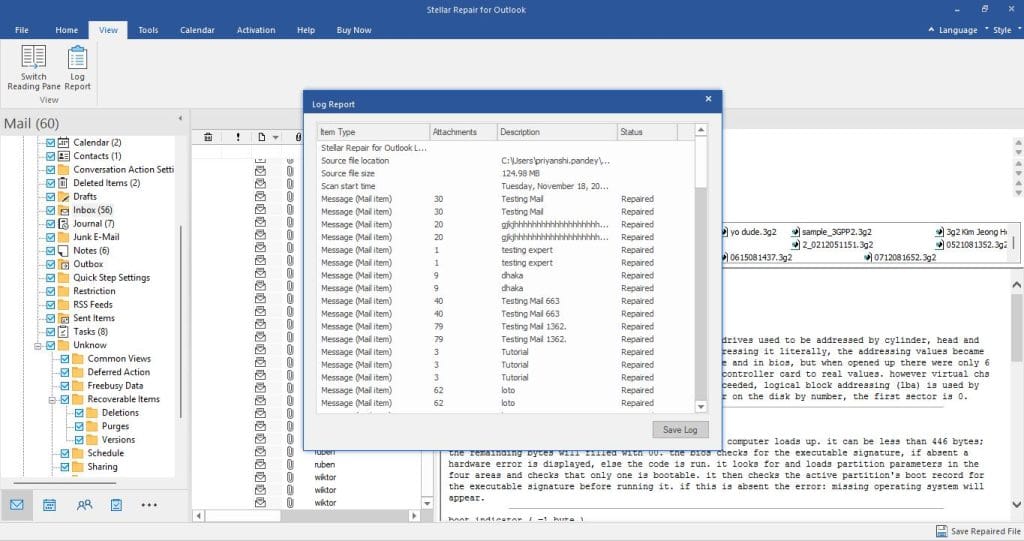The height and width of the screenshot is (541, 1024).
Task: Toggle the Junk E-Mail checkbox
Action: [x=50, y=237]
